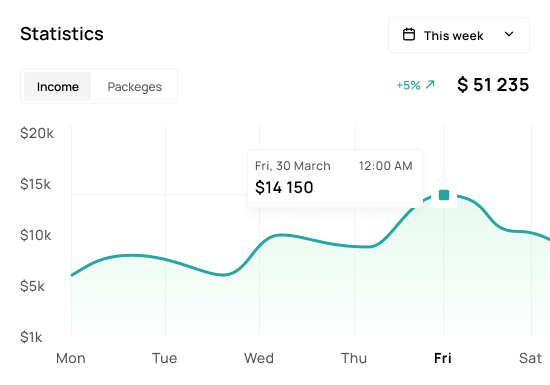Switch to the Income tab
The image size is (550, 385).
[58, 86]
